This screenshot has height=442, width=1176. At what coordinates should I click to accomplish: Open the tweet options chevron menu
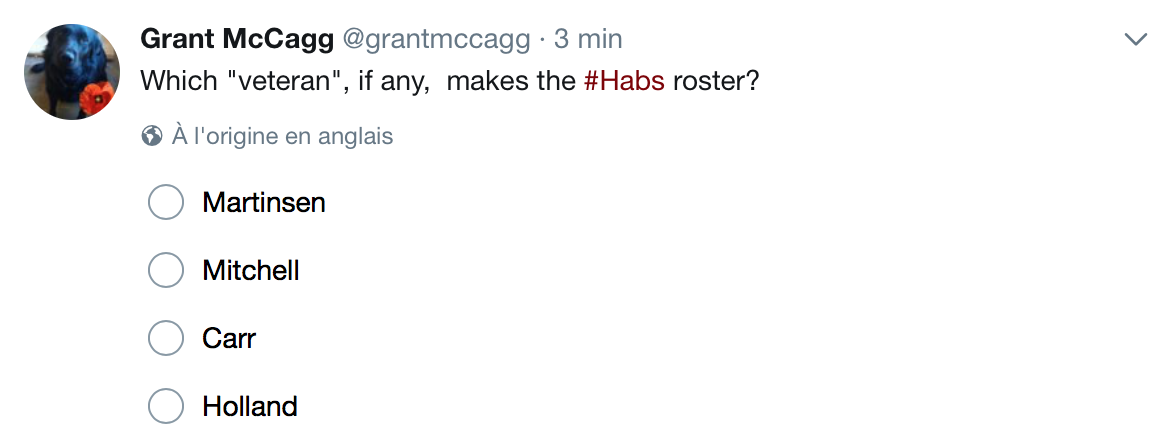click(1136, 39)
